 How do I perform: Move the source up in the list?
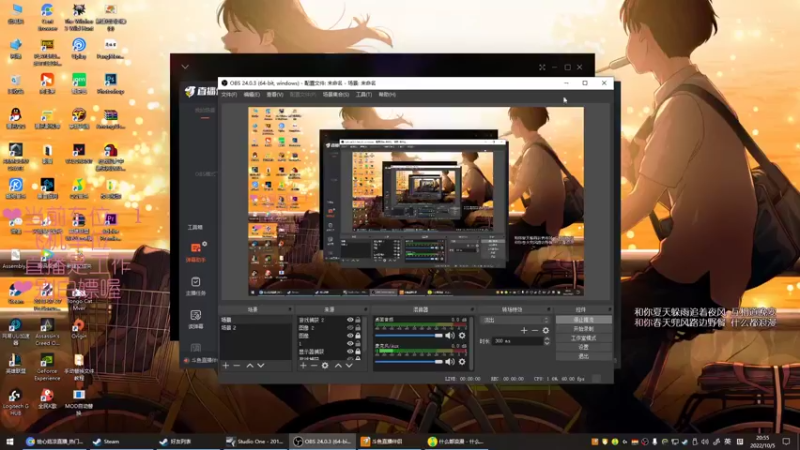338,365
